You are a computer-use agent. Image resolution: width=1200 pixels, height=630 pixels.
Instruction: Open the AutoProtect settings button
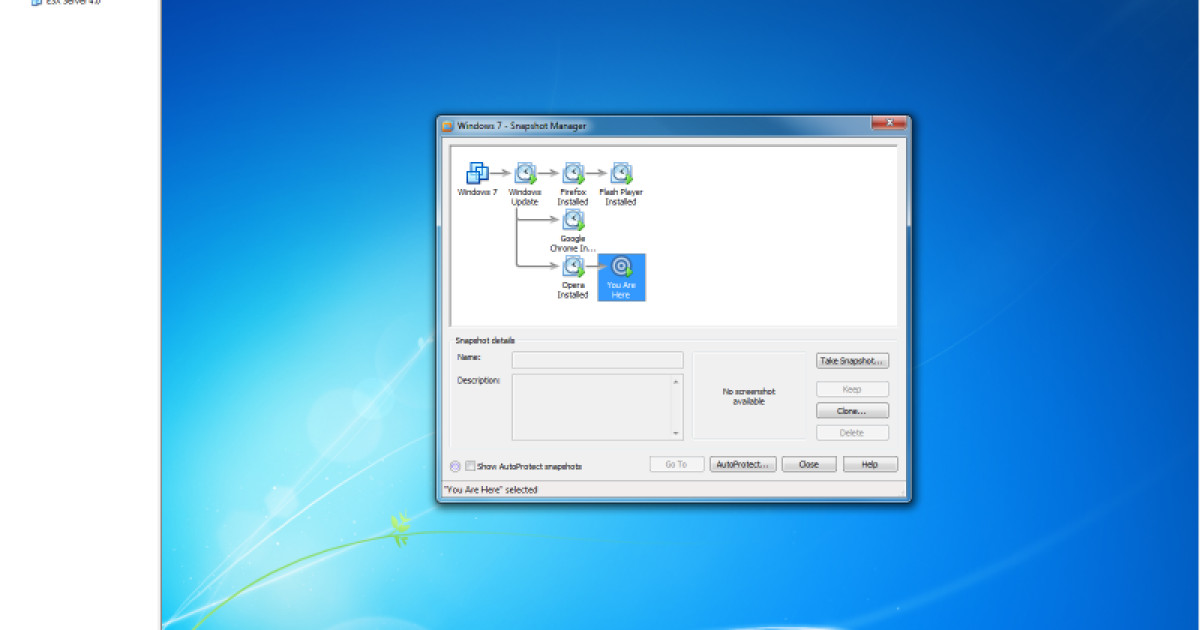(x=743, y=464)
